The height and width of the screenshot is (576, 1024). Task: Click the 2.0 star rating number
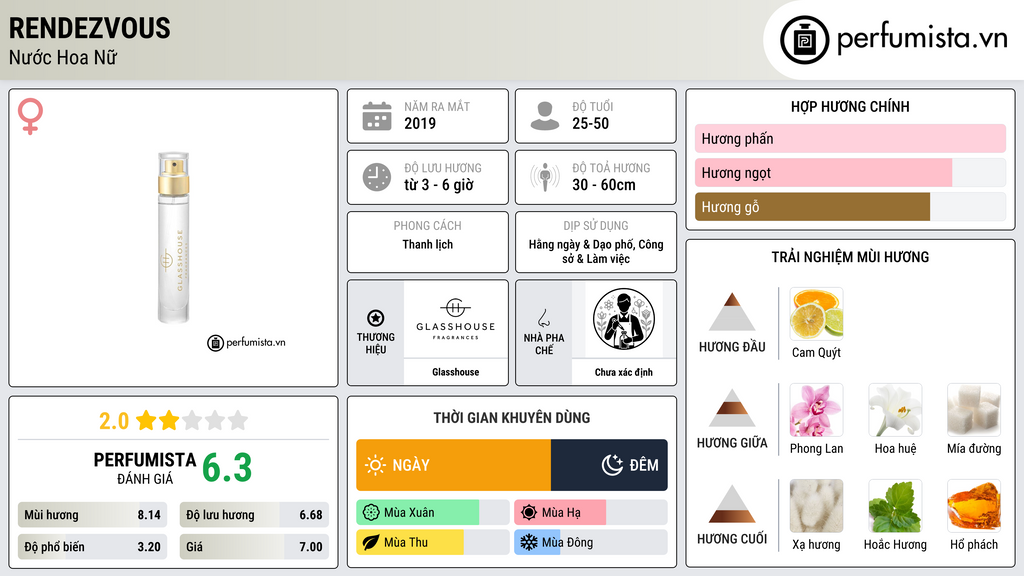[x=114, y=421]
